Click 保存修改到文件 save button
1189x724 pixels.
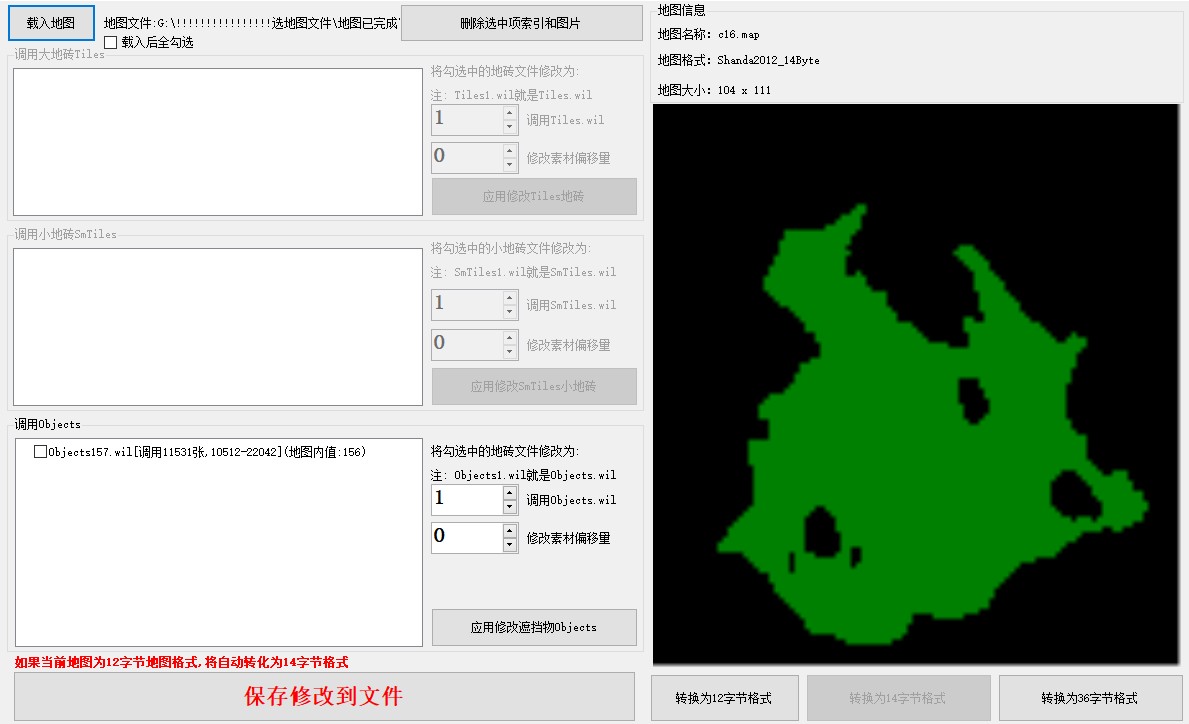(324, 696)
